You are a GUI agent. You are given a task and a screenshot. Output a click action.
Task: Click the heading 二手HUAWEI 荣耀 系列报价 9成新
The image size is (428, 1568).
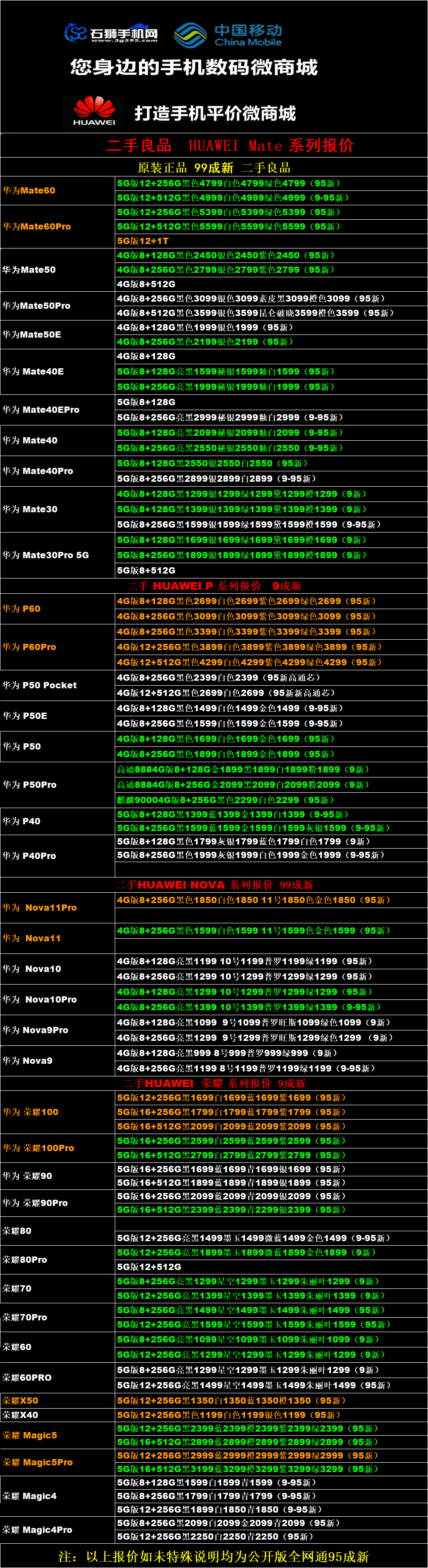214,1083
